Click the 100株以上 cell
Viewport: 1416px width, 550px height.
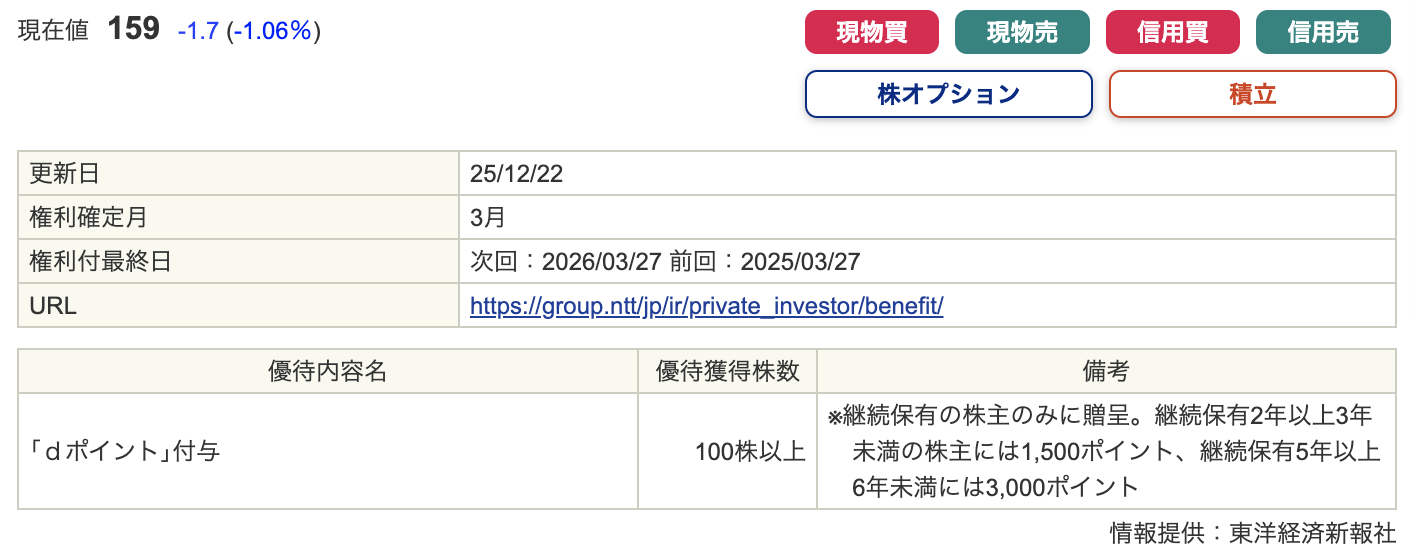tap(750, 452)
